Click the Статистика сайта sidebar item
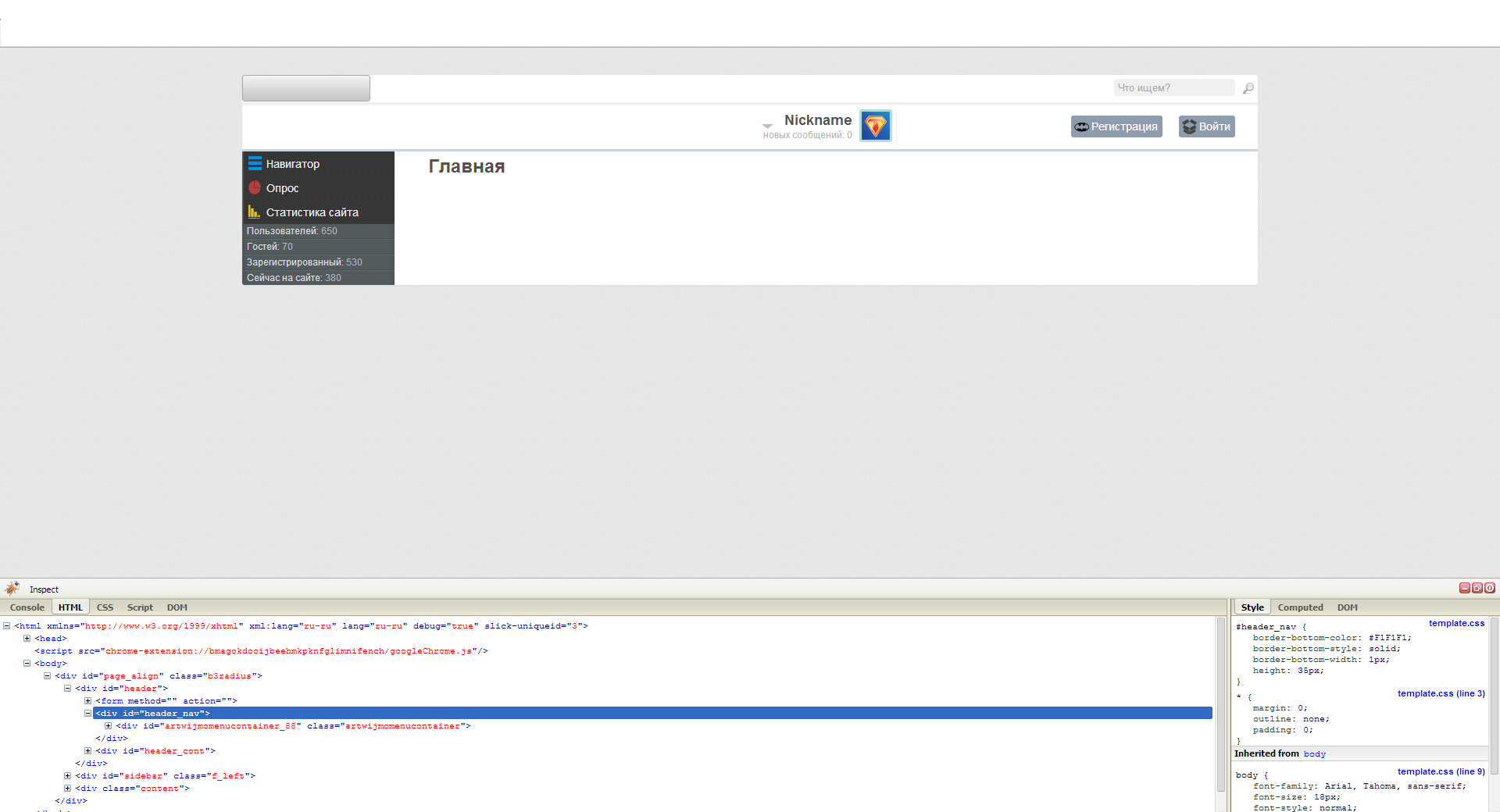The image size is (1500, 812). coord(318,212)
